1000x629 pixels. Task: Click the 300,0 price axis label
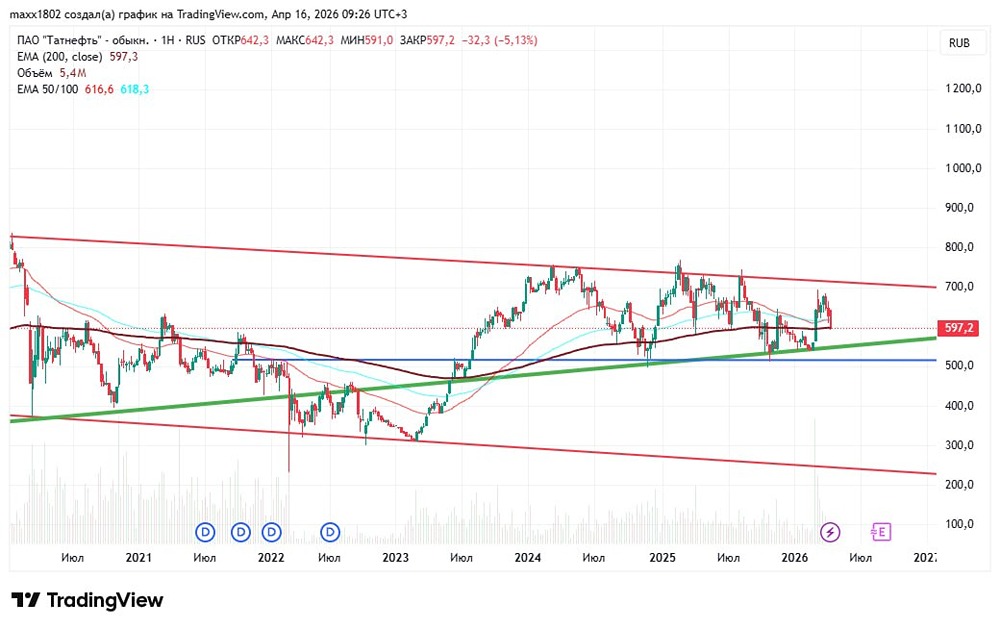(x=959, y=445)
